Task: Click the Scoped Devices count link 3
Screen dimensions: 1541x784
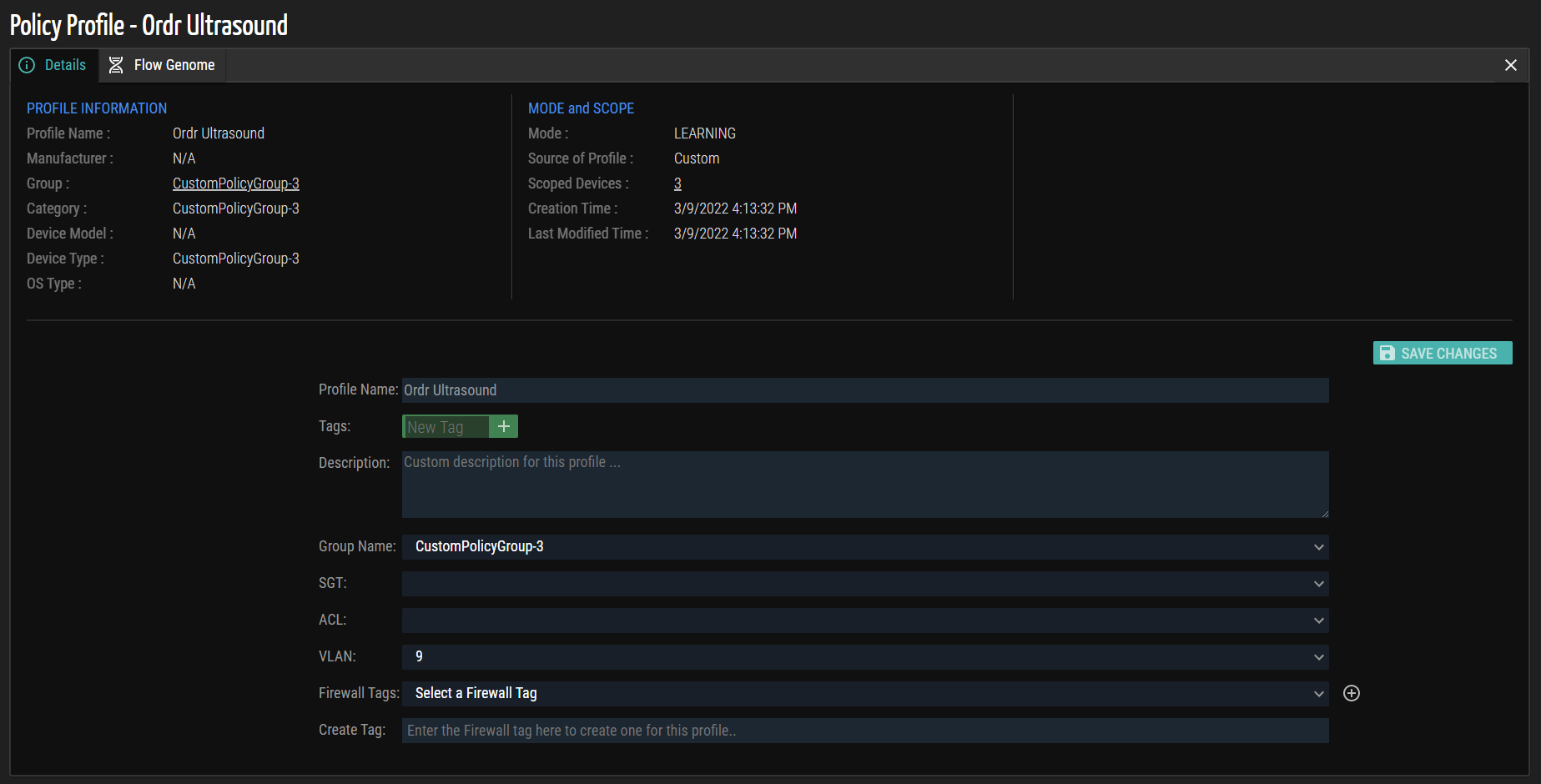Action: [677, 183]
